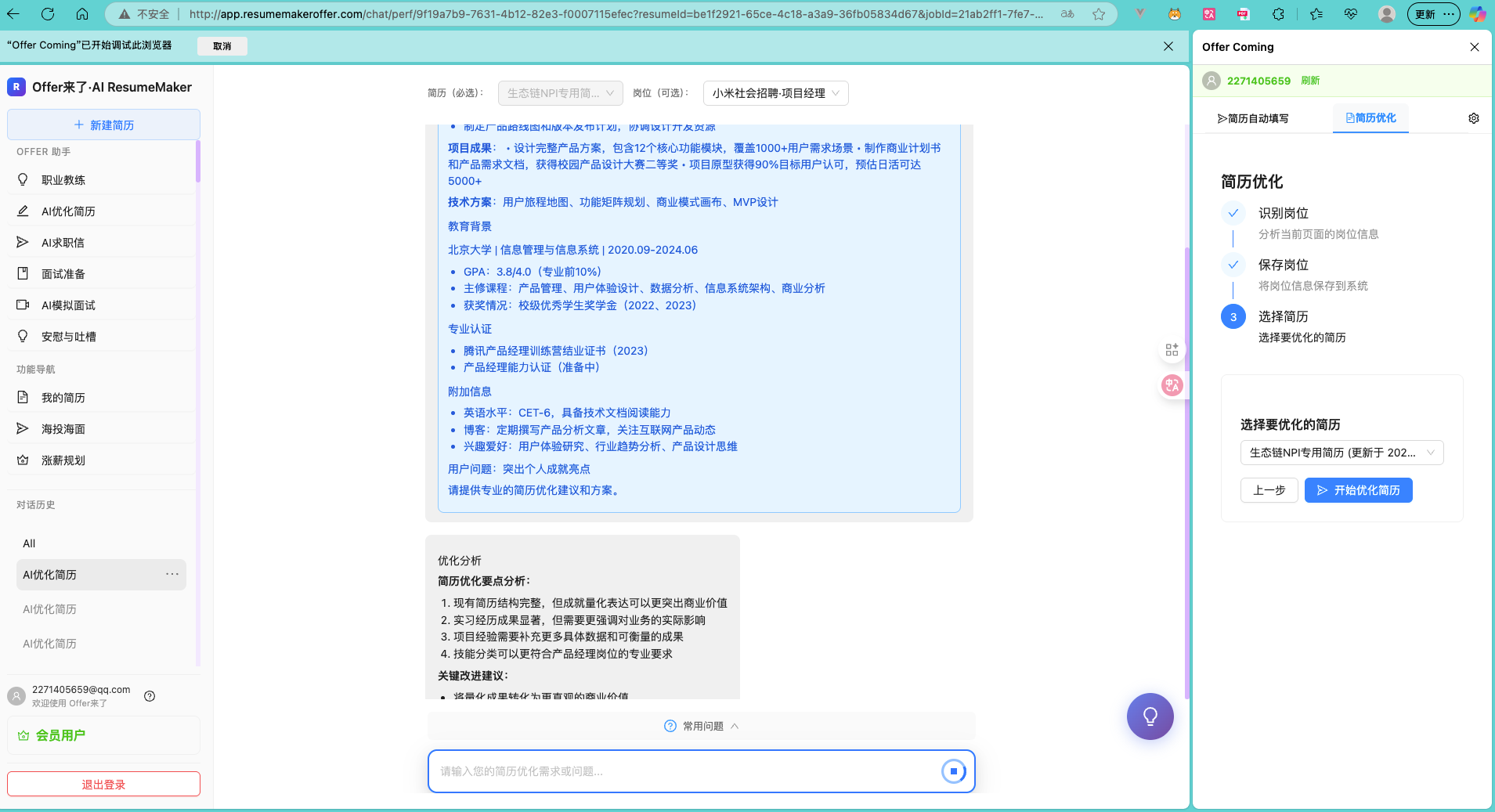Click the 我的简历 document icon
The height and width of the screenshot is (812, 1495).
23,398
